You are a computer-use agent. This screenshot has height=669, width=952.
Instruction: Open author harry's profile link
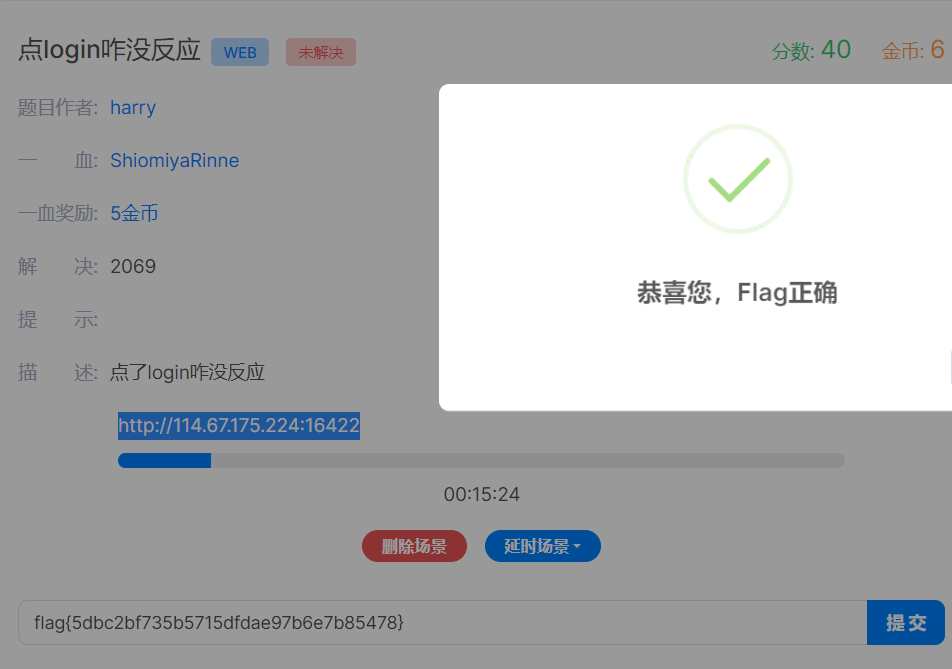pyautogui.click(x=133, y=107)
